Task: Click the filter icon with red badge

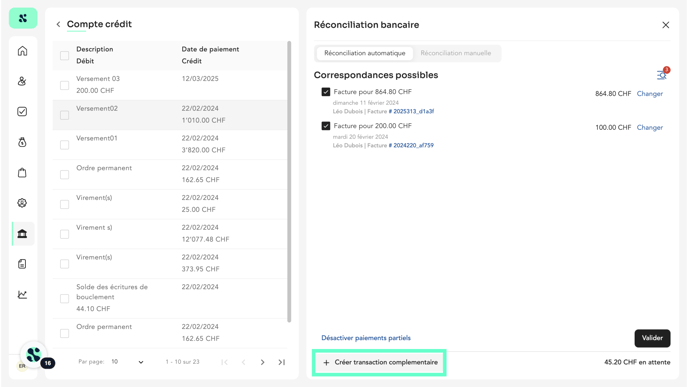Action: click(662, 75)
